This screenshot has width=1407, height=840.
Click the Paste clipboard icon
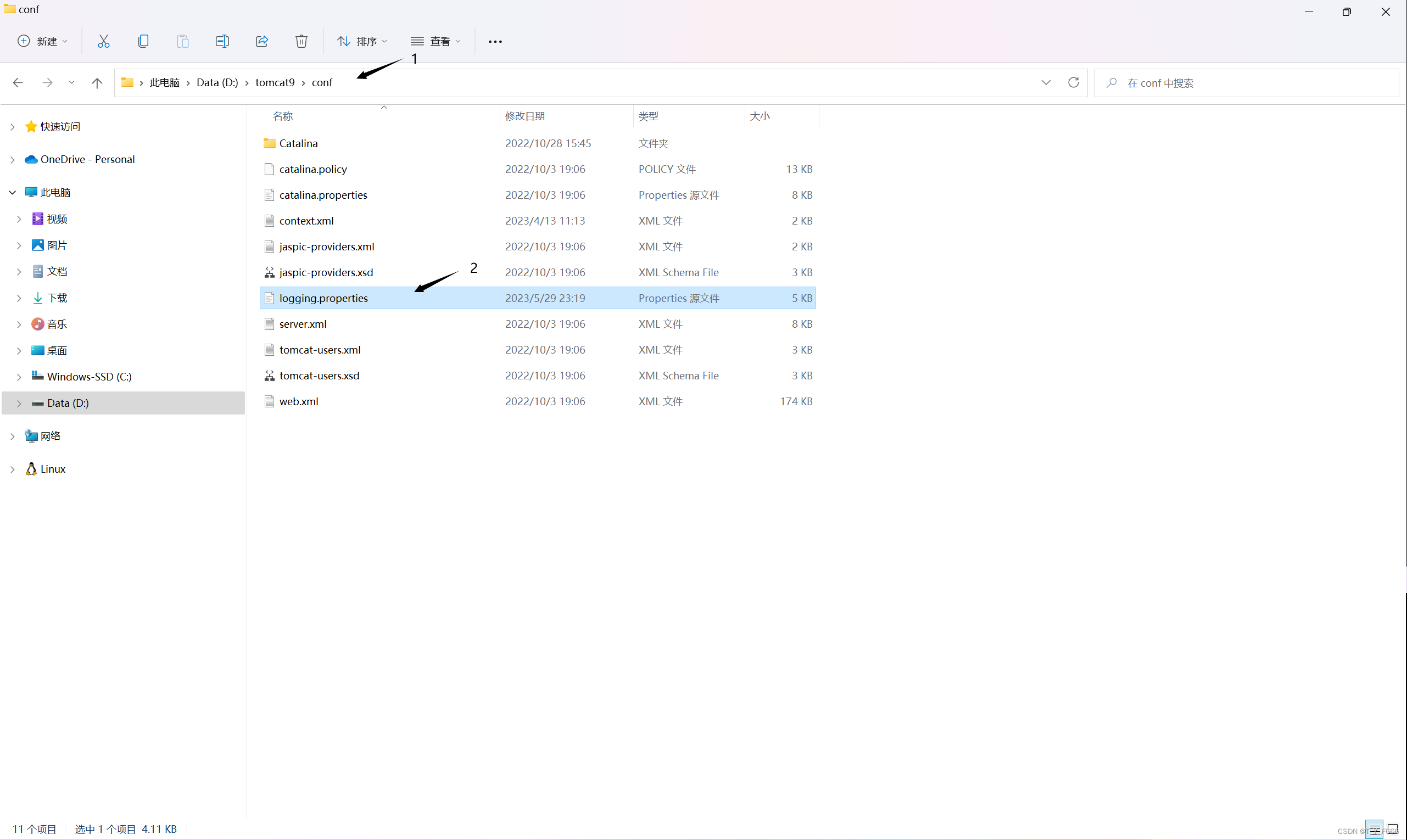pyautogui.click(x=183, y=41)
